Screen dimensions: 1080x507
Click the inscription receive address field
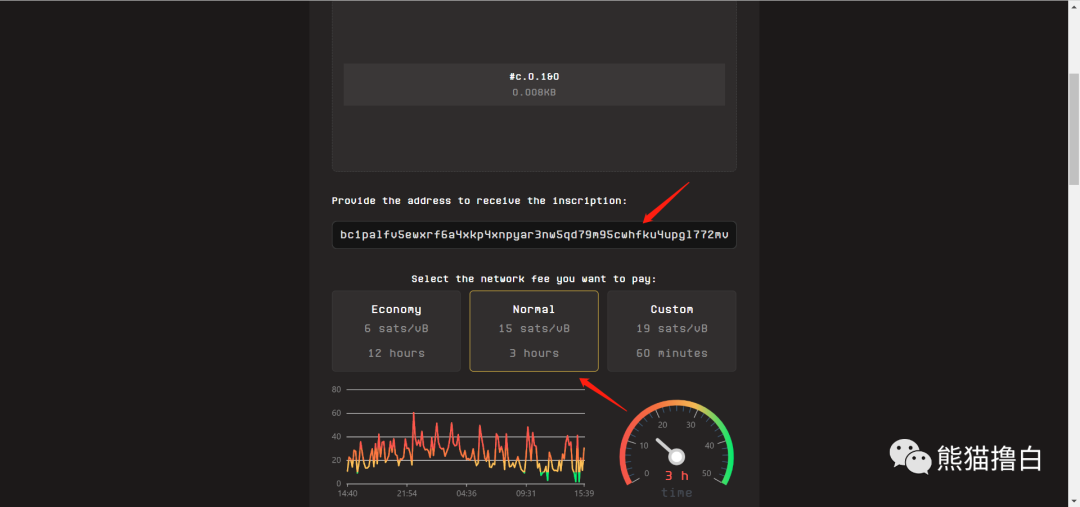(534, 235)
